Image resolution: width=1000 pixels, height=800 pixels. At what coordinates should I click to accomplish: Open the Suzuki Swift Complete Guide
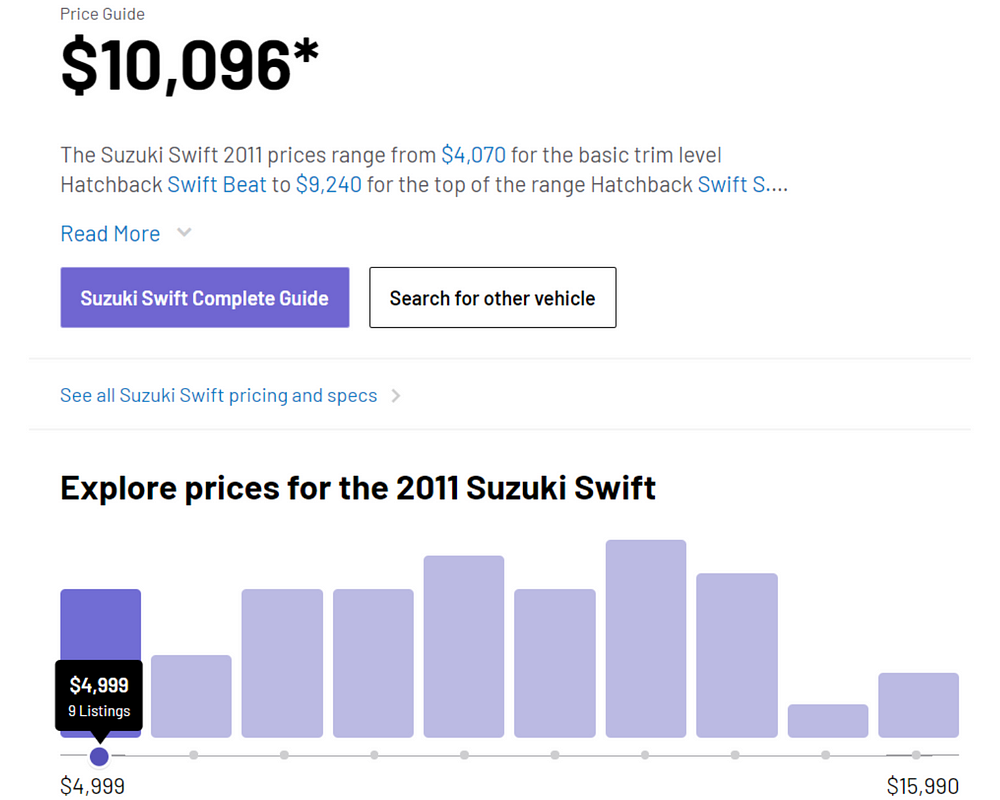tap(205, 297)
